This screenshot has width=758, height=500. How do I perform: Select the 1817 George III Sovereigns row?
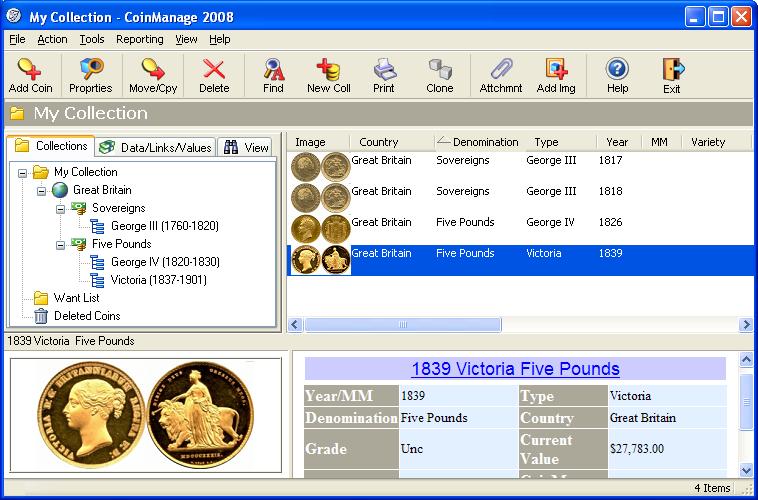[x=520, y=167]
